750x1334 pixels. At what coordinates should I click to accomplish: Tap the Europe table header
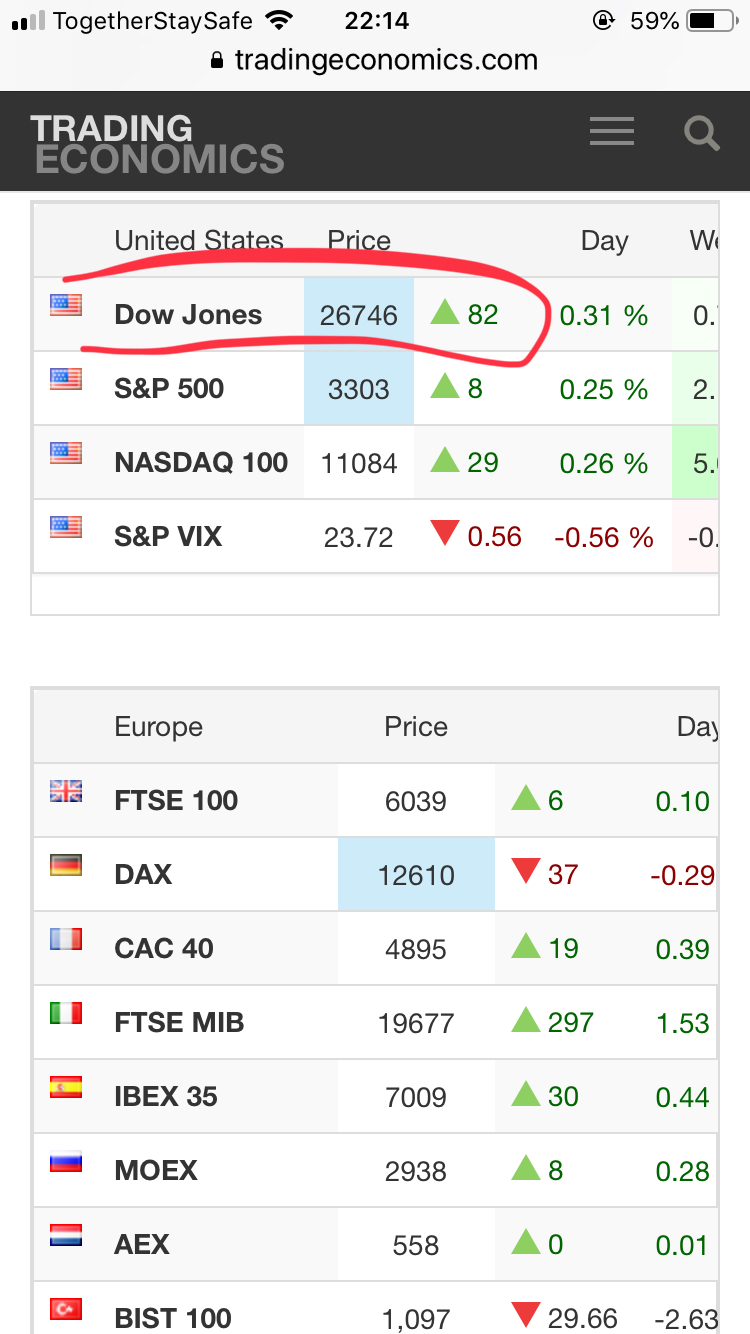(158, 727)
